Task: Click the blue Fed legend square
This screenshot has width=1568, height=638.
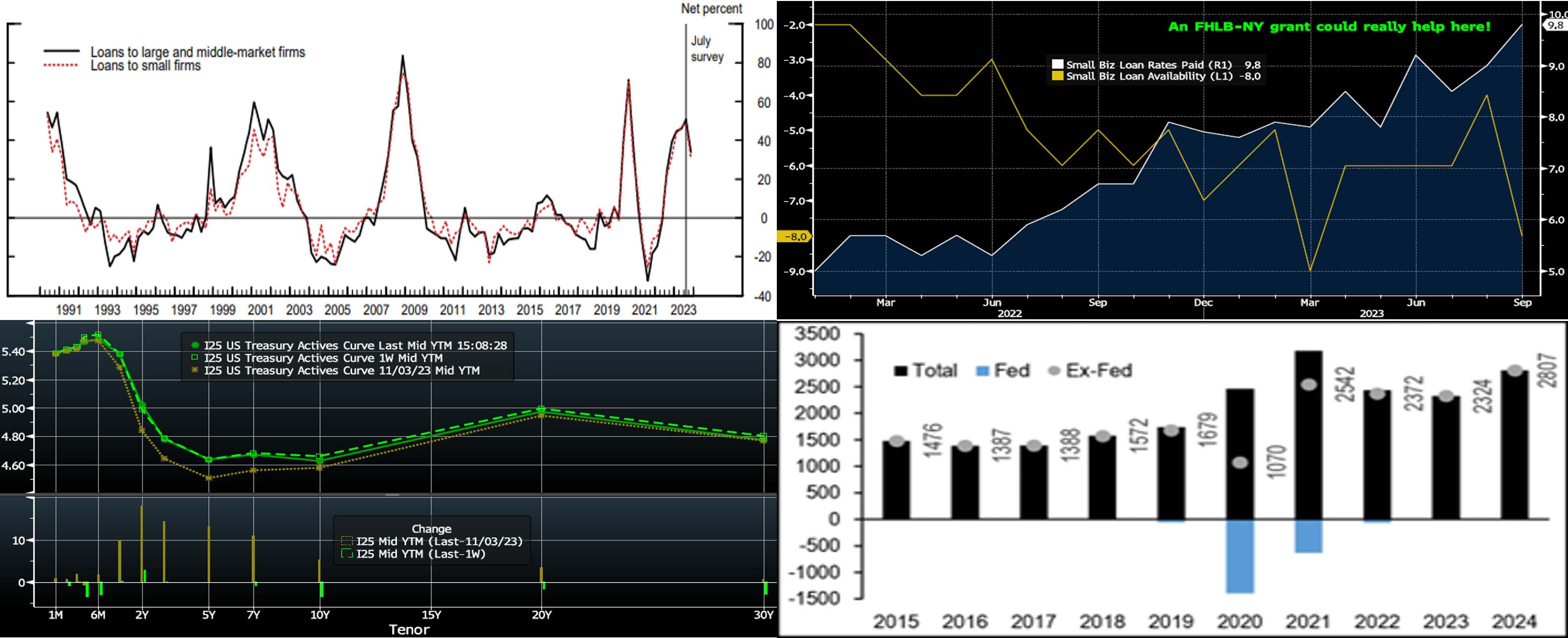Action: pos(982,371)
